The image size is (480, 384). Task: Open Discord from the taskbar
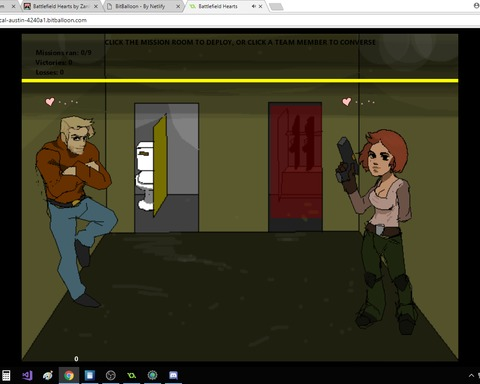[x=173, y=375]
